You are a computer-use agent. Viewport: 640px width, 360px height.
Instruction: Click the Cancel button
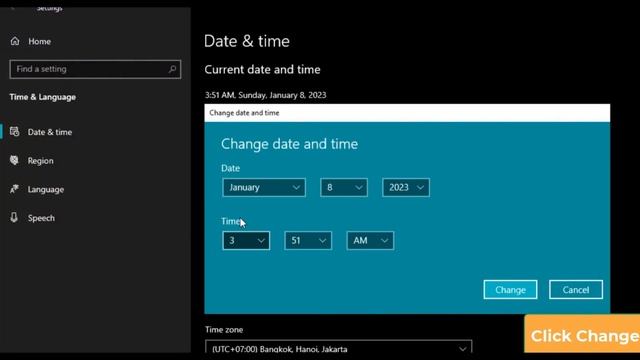point(576,289)
